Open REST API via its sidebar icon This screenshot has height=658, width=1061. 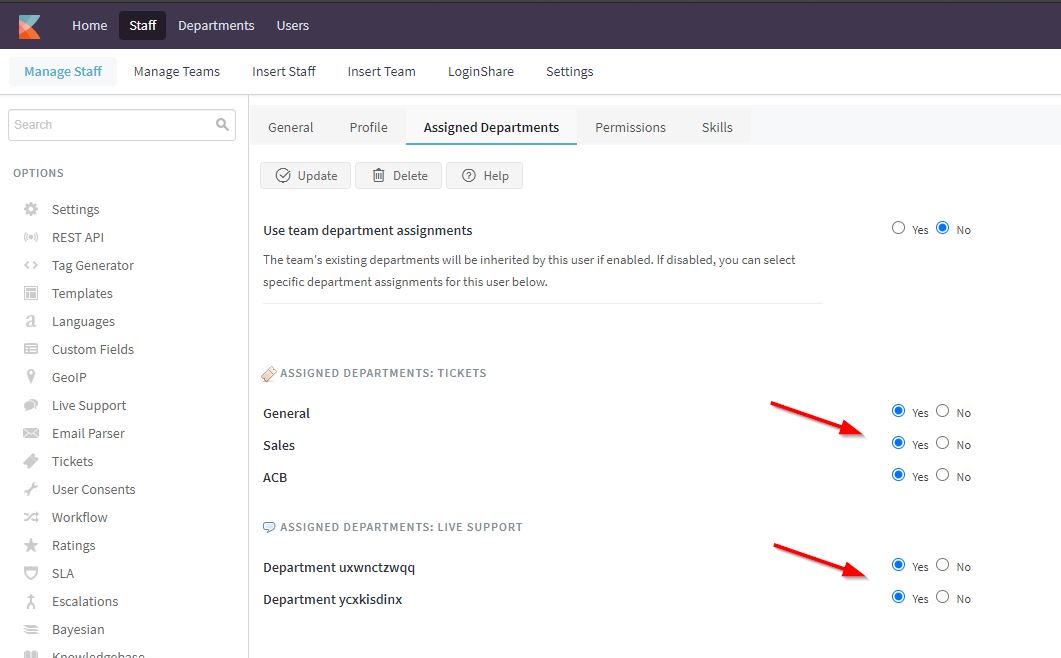coord(31,238)
